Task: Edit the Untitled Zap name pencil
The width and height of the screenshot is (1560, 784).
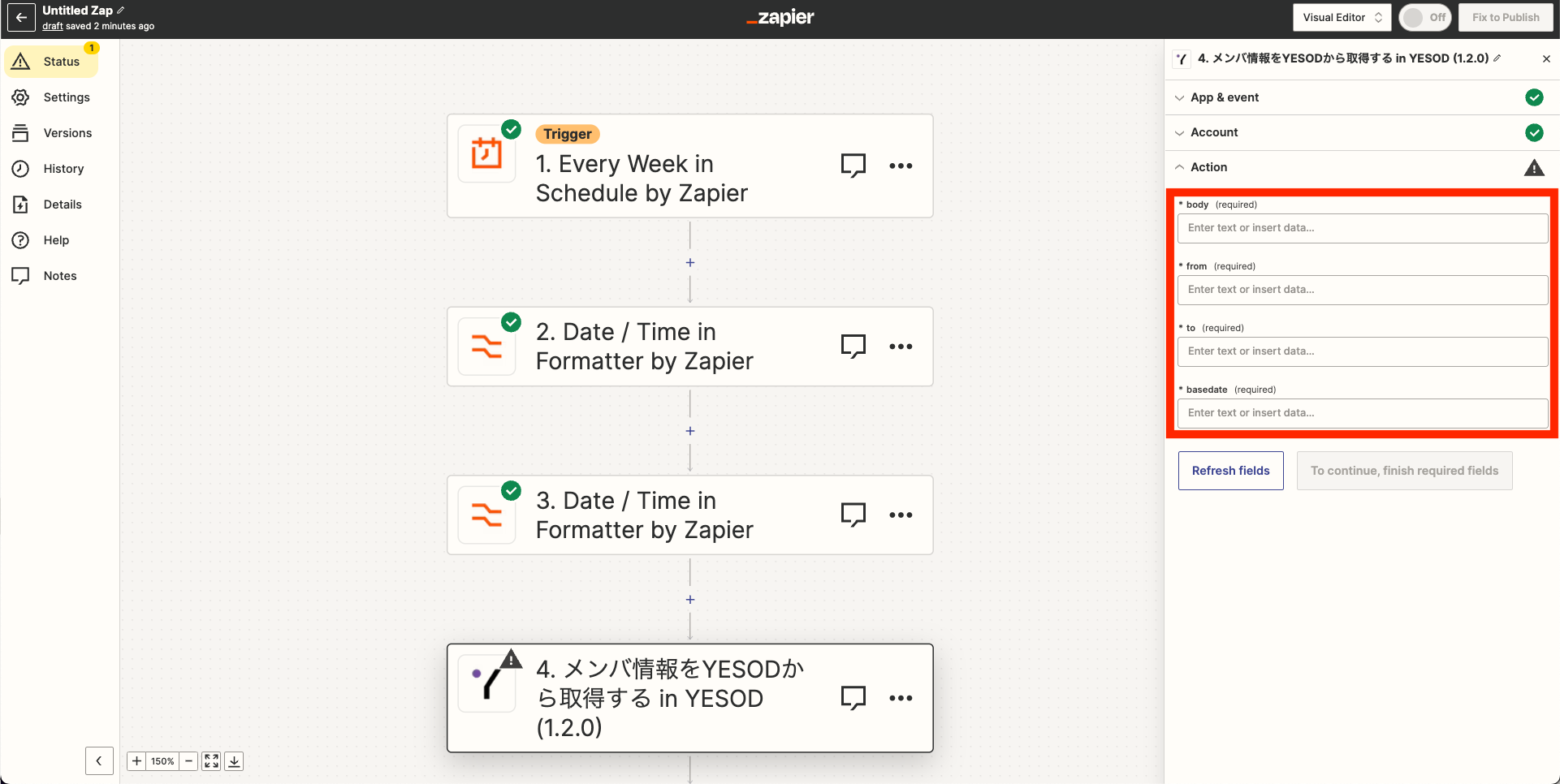Action: [121, 11]
